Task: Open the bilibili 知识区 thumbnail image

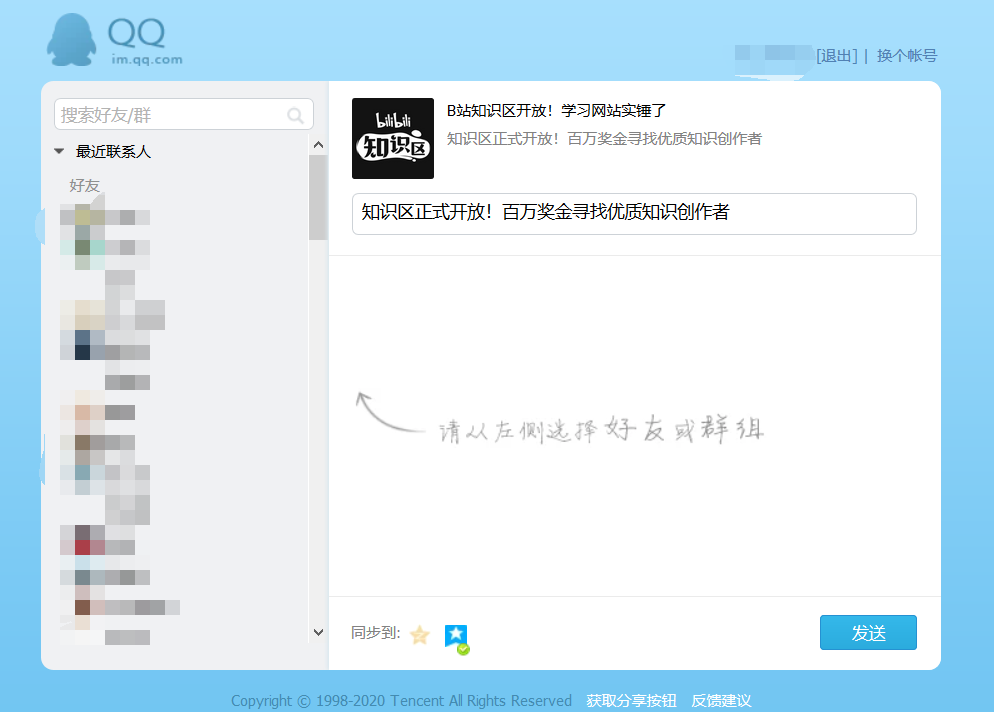Action: pyautogui.click(x=393, y=138)
